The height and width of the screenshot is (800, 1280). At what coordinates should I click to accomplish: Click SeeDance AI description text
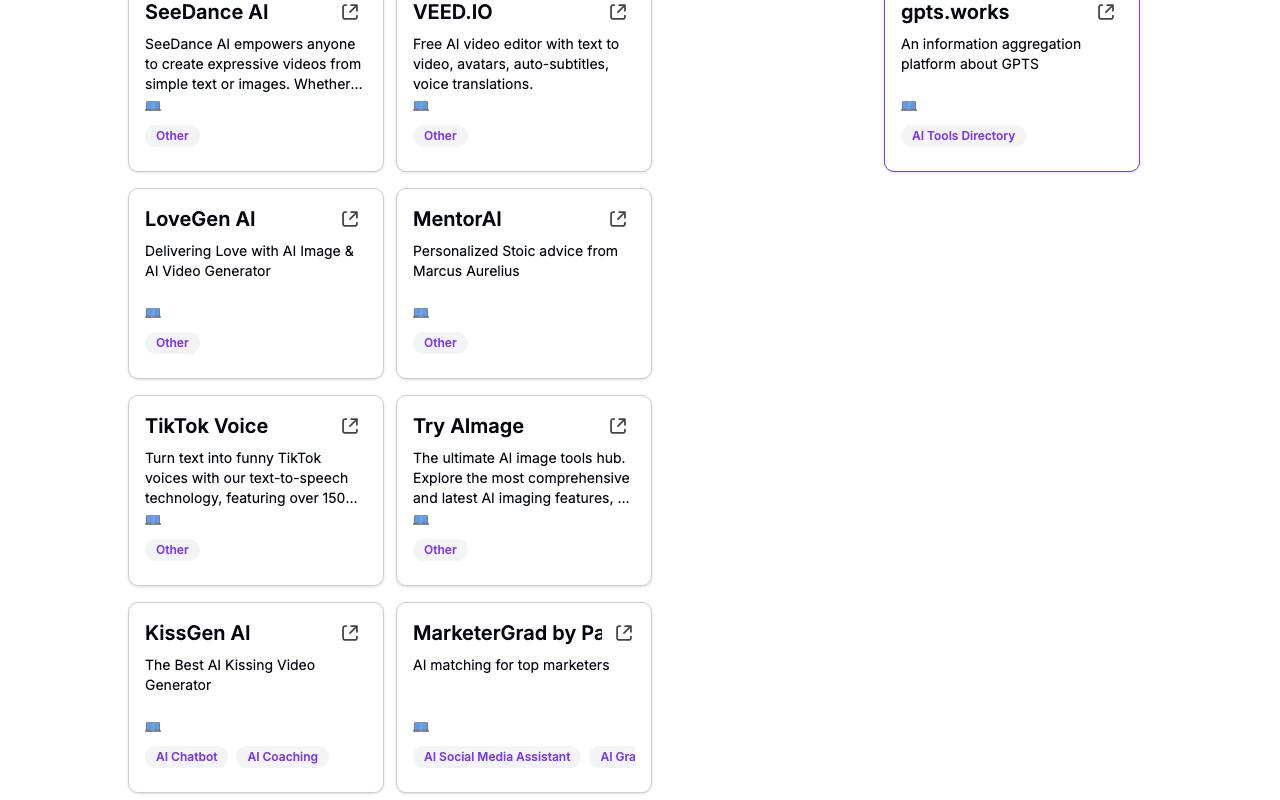click(254, 64)
